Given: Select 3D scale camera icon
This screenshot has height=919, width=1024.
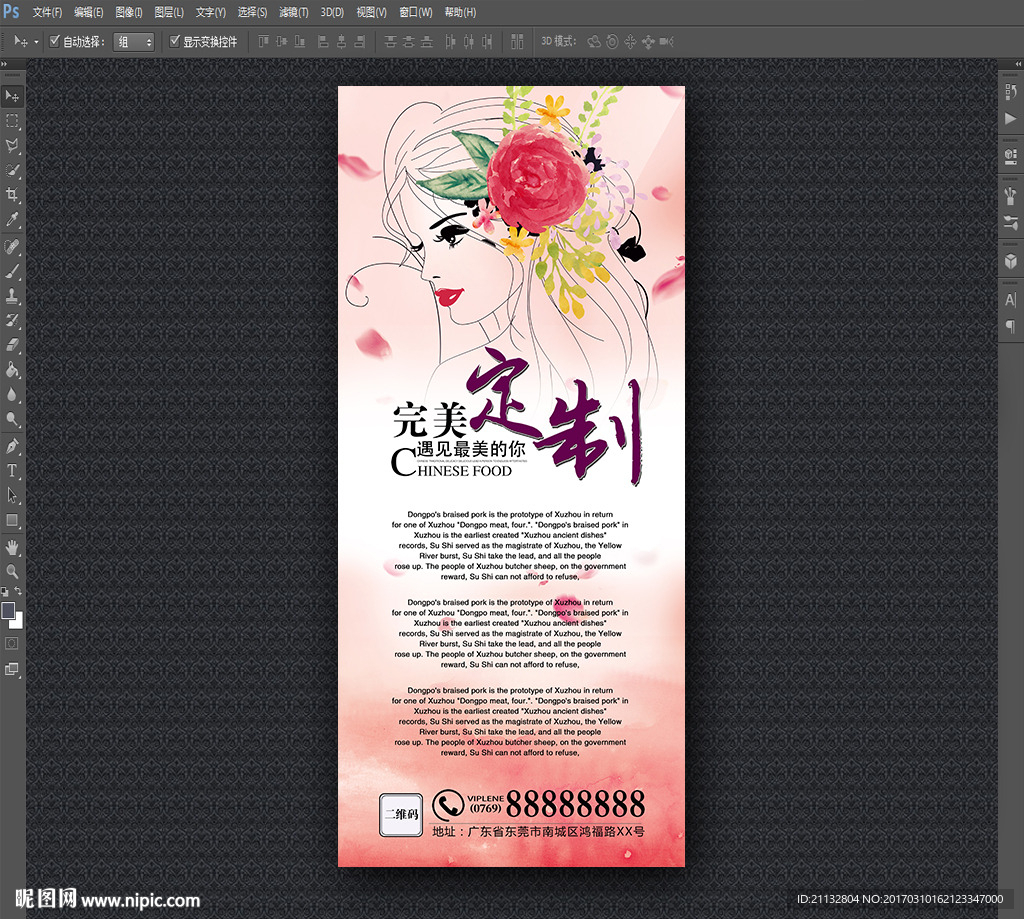Looking at the screenshot, I should 666,42.
